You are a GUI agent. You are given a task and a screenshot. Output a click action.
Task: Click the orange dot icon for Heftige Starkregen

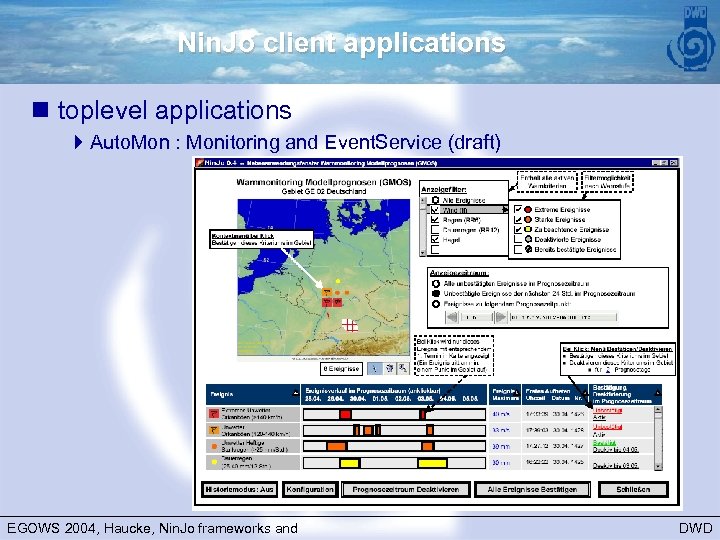(214, 446)
